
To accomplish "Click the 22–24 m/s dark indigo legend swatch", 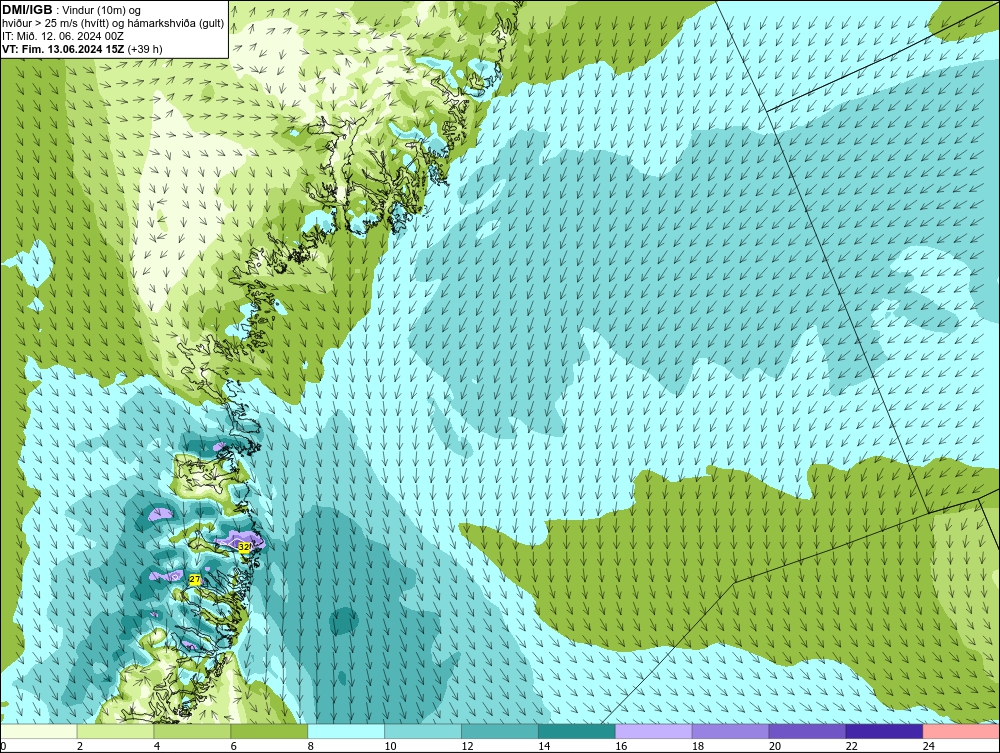I will [884, 731].
